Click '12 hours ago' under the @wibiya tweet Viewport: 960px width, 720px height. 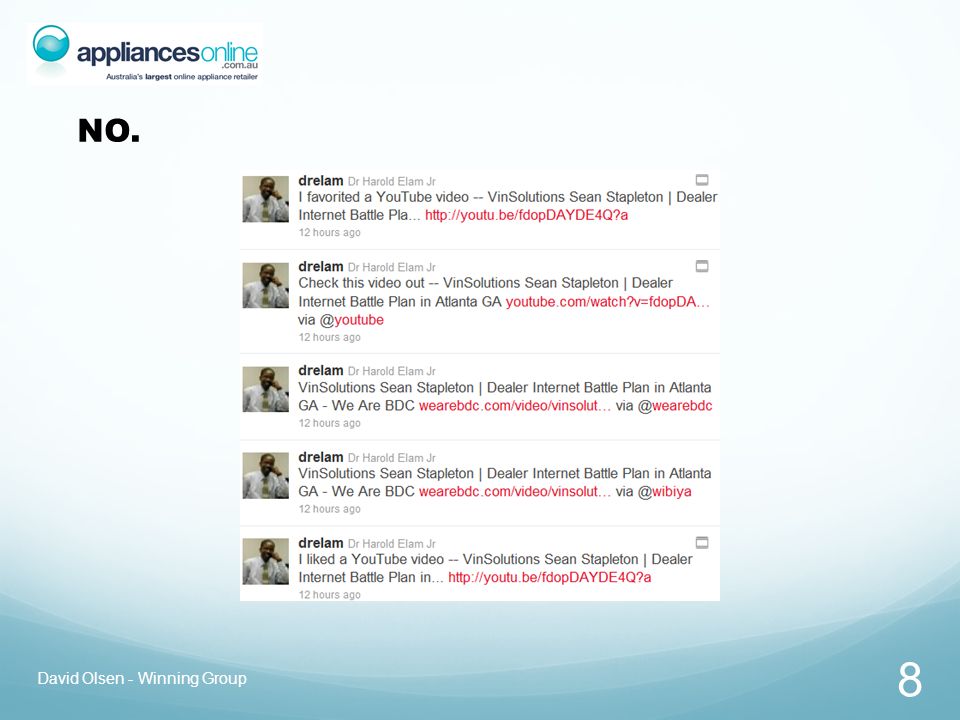click(329, 509)
